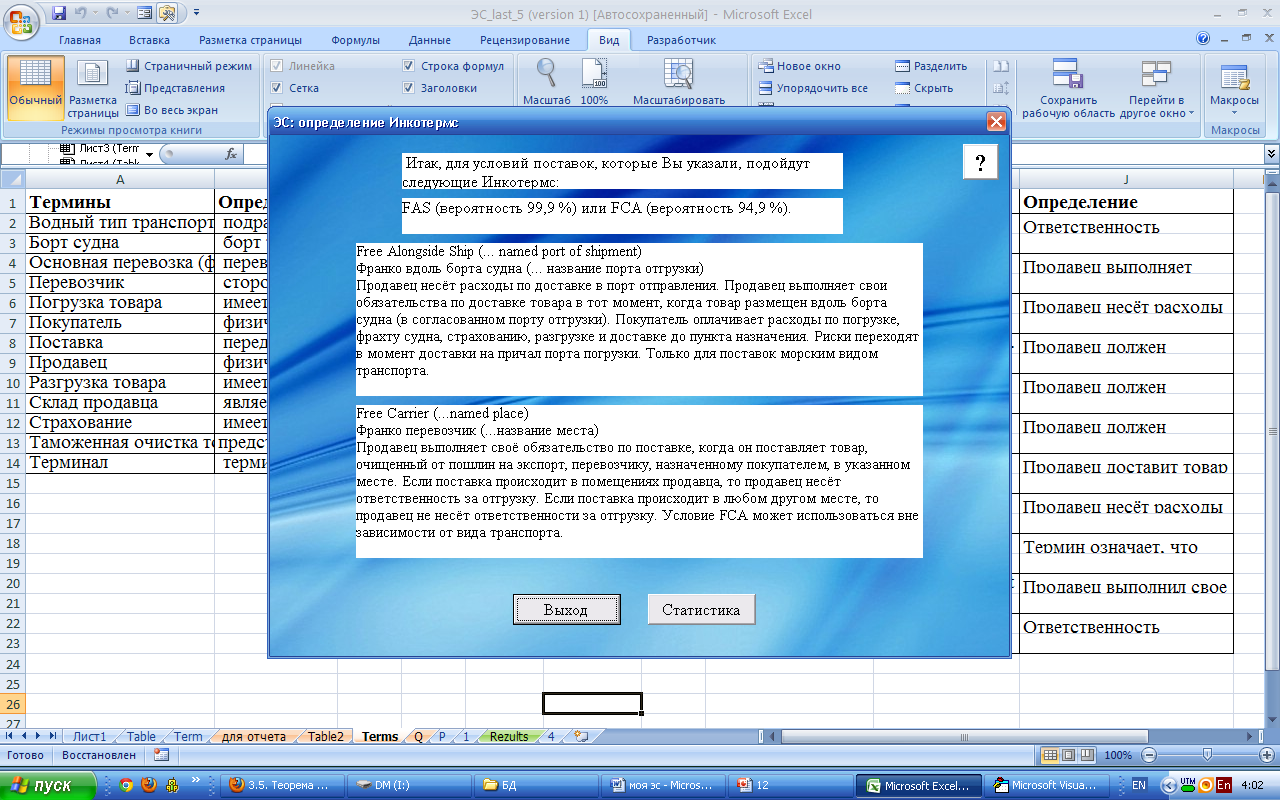
Task: Toggle the Заголовки headings checkbox
Action: (x=409, y=88)
